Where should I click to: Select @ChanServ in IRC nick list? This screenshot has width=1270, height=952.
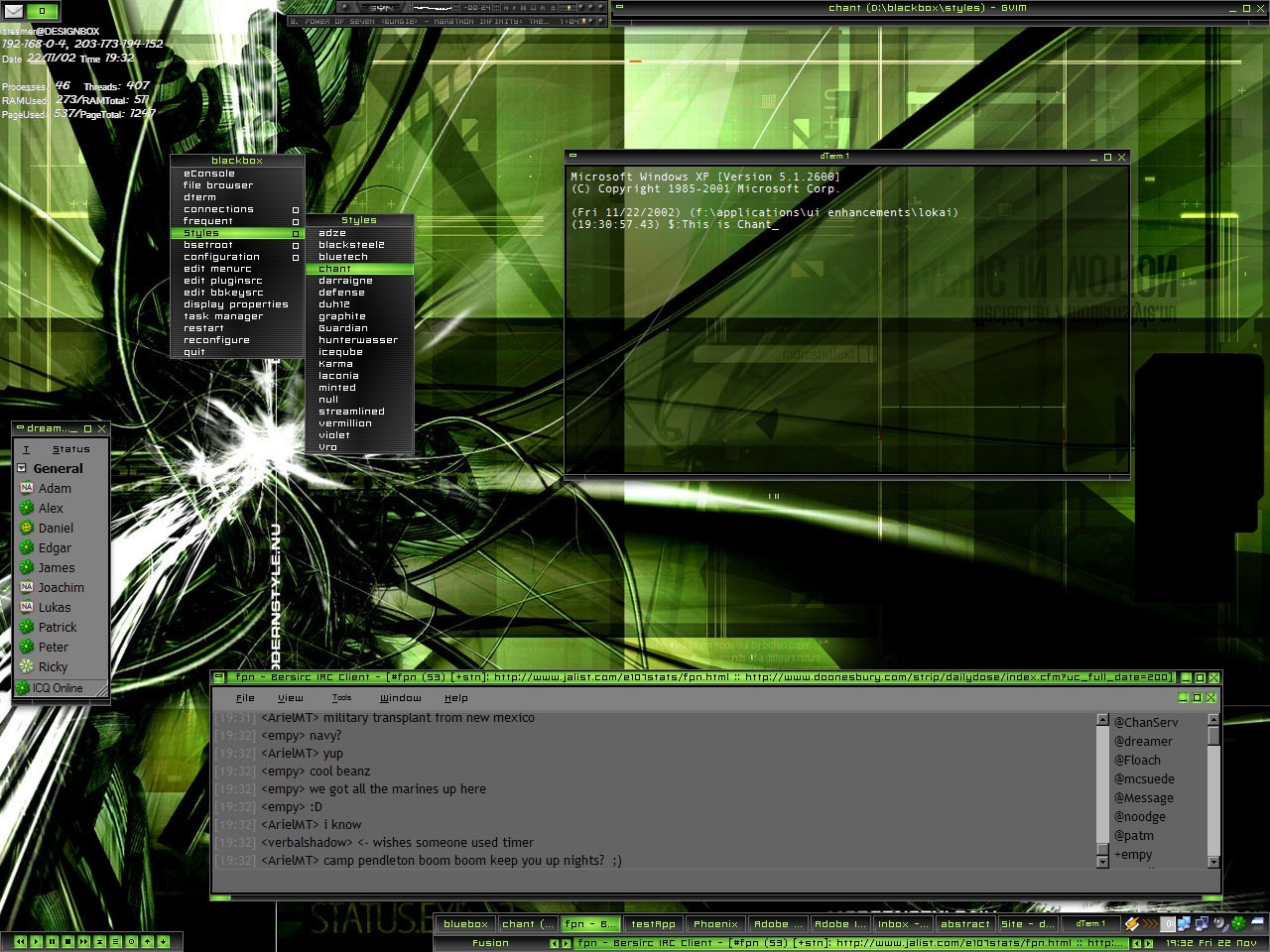(x=1146, y=722)
